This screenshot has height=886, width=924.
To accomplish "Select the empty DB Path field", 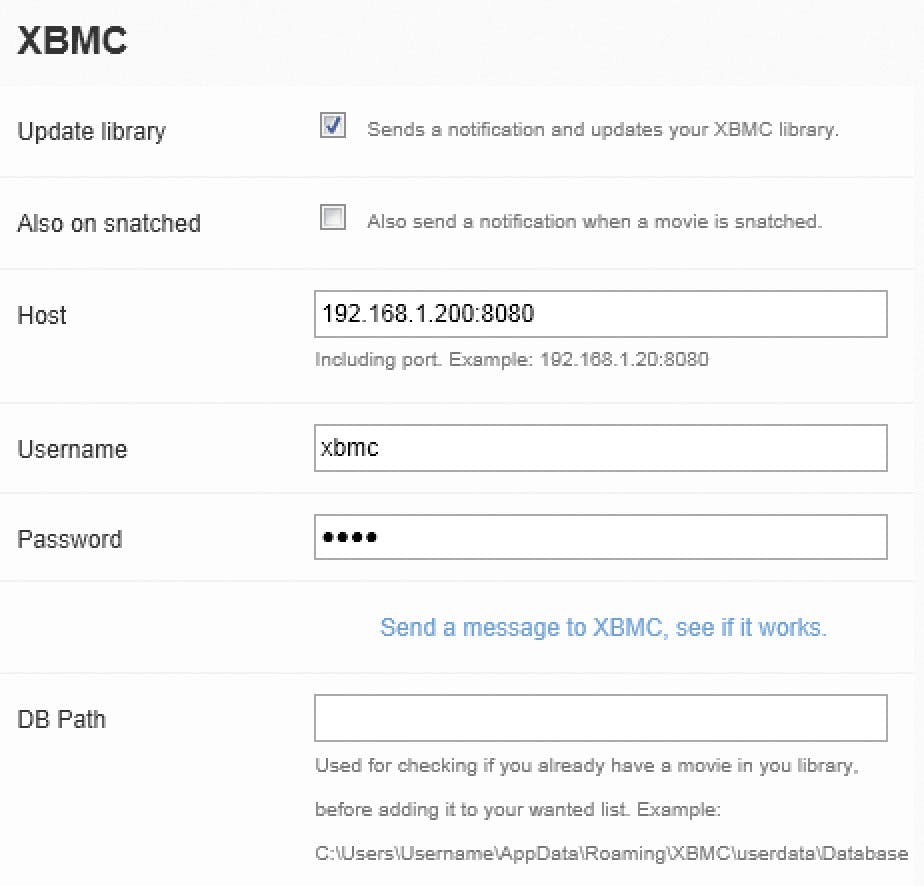I will point(600,718).
